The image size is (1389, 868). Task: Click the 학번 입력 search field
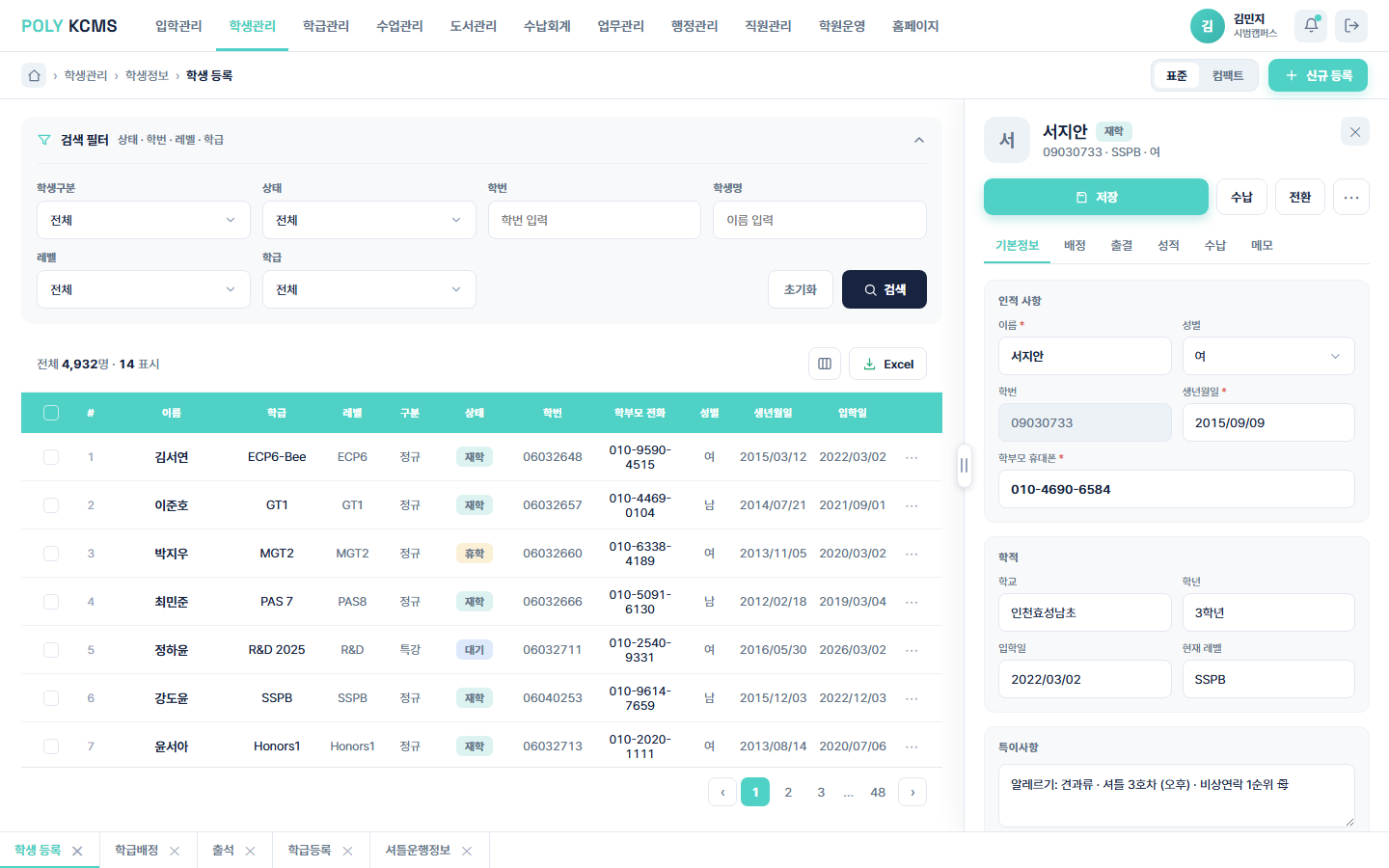594,220
